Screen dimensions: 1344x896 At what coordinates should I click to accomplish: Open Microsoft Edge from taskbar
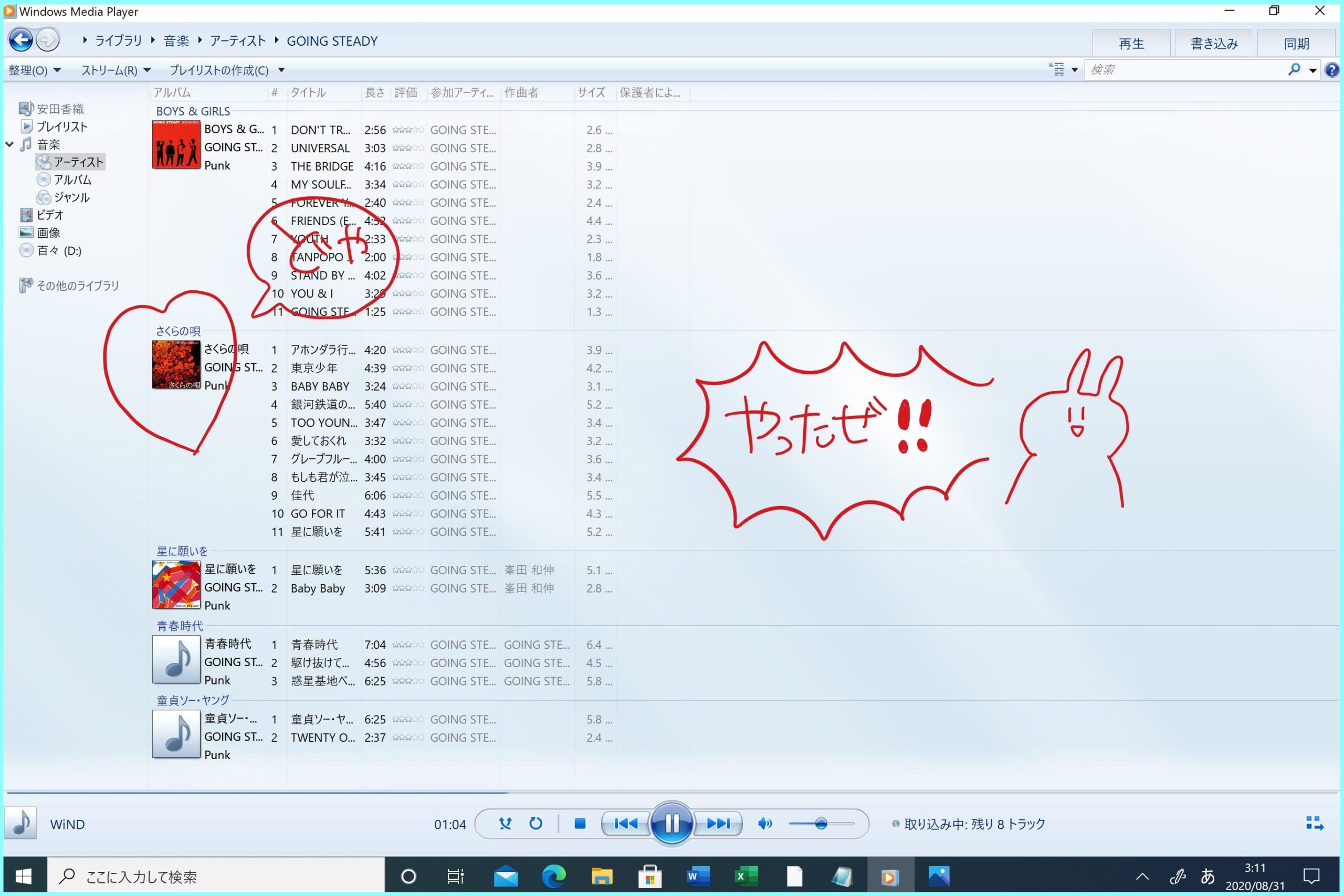point(553,876)
